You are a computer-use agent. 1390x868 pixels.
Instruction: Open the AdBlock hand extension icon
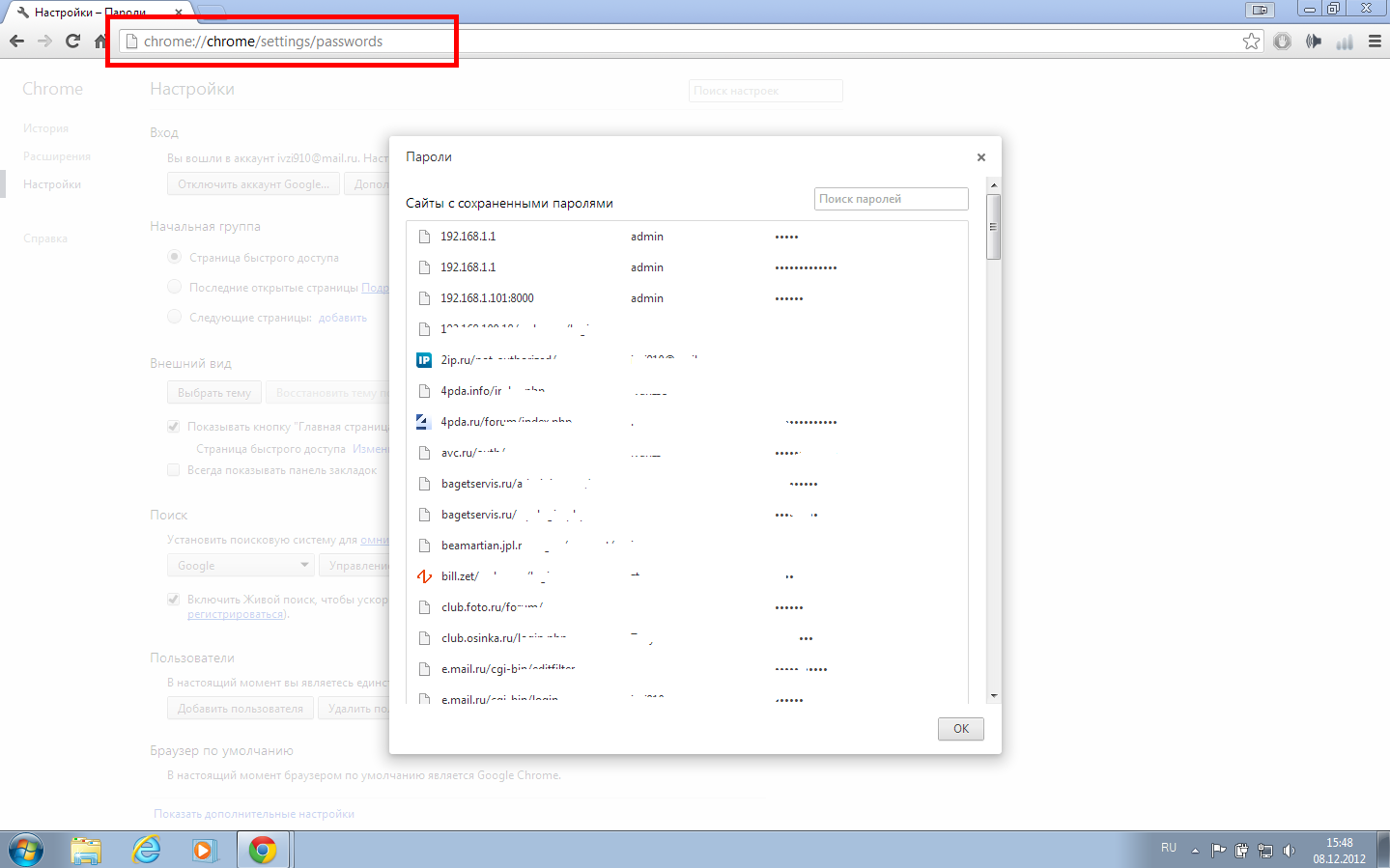click(x=1282, y=42)
